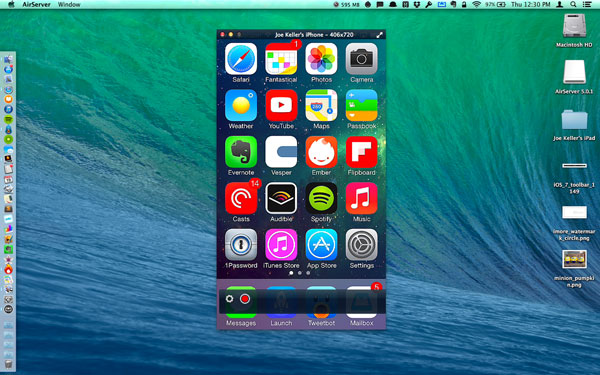Screen dimensions: 600x375
Task: Open Mailbox app in iPhone dock
Action: (362, 302)
